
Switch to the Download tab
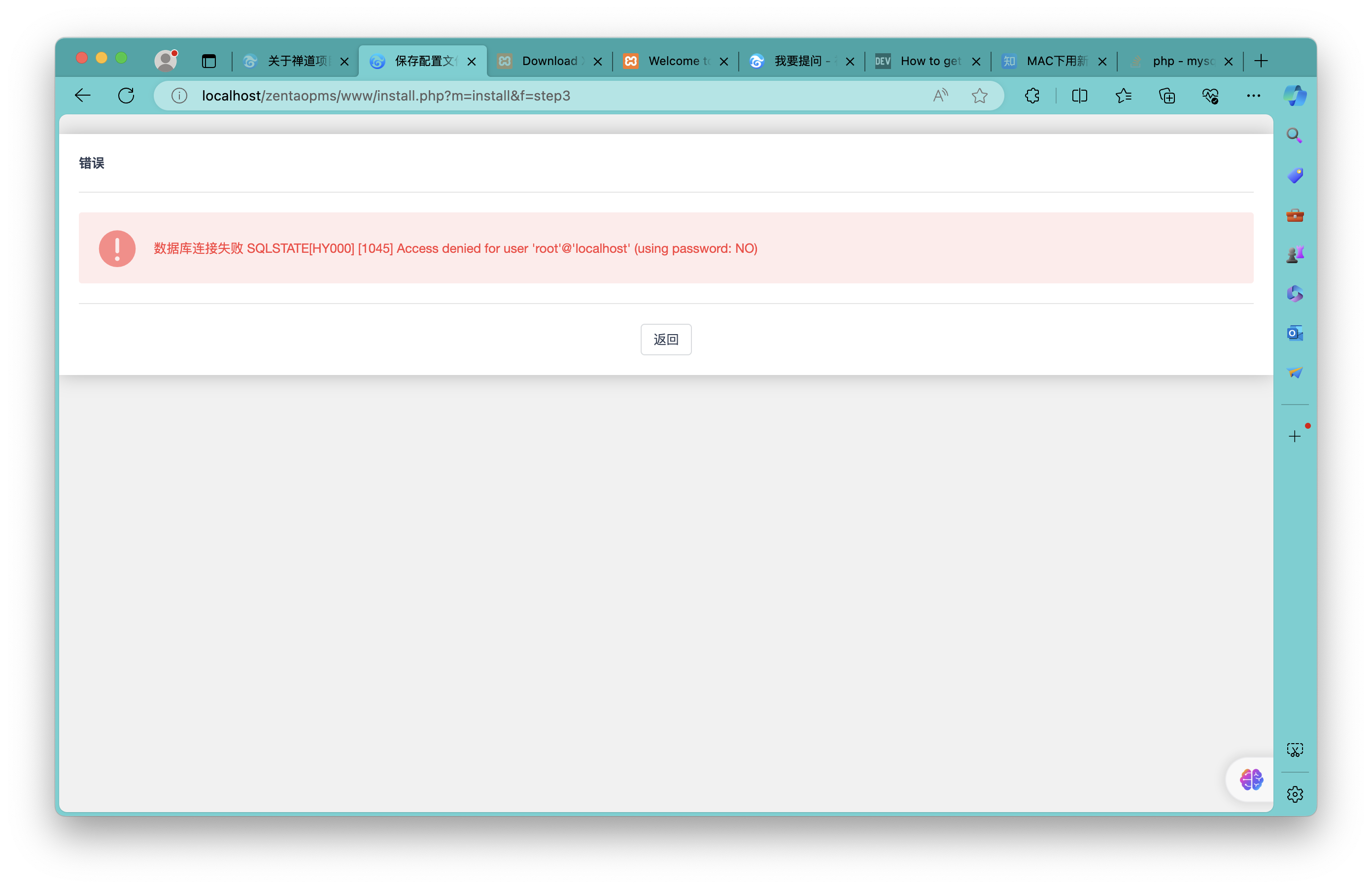pyautogui.click(x=549, y=61)
